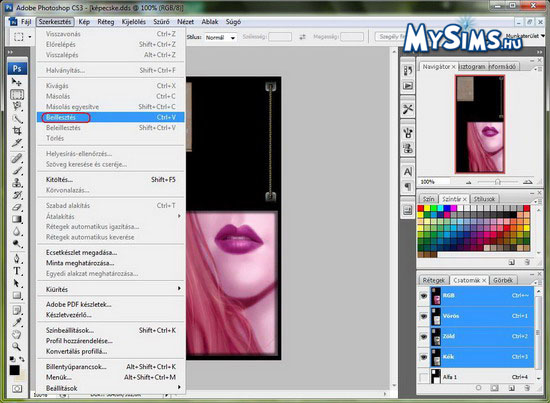
Task: Hide the Vörös channel eye
Action: click(x=424, y=316)
